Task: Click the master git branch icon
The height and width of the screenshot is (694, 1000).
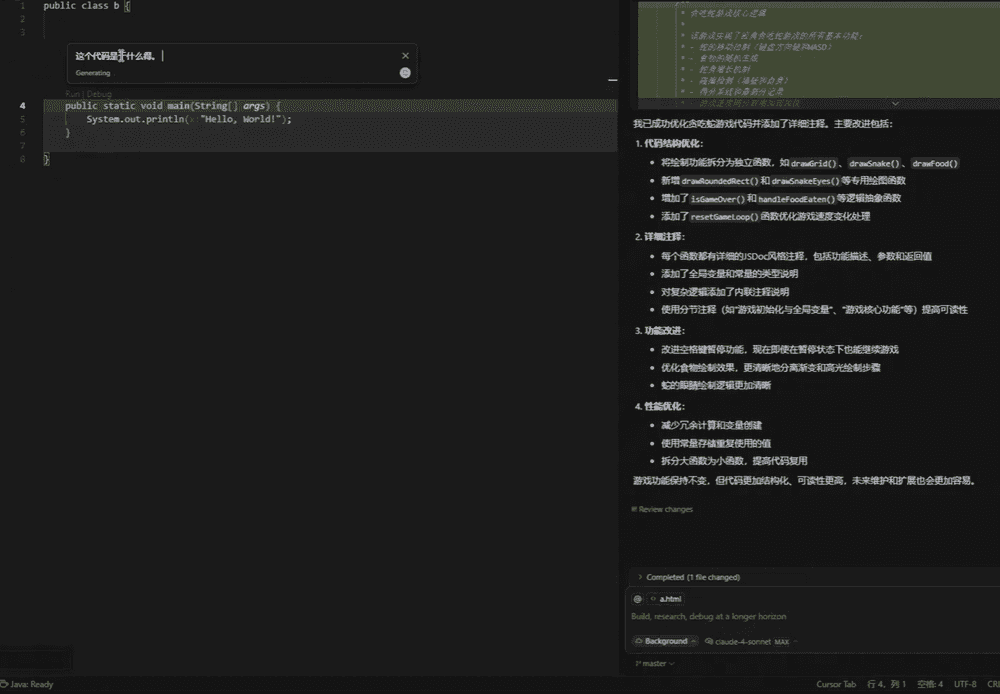Action: 636,663
